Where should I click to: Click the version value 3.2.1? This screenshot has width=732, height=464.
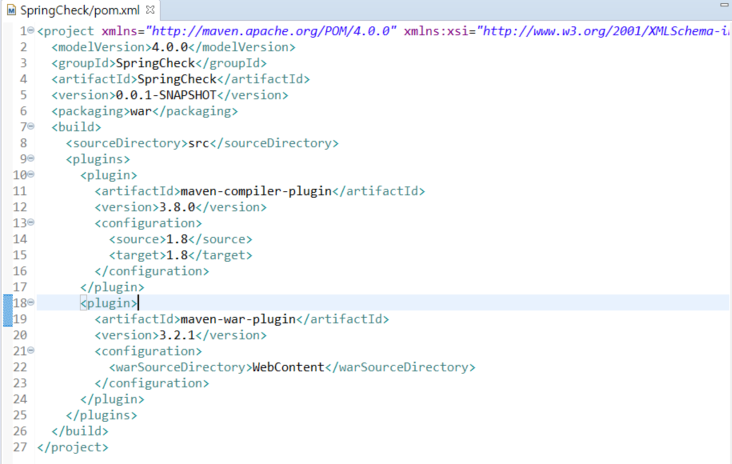coord(177,335)
